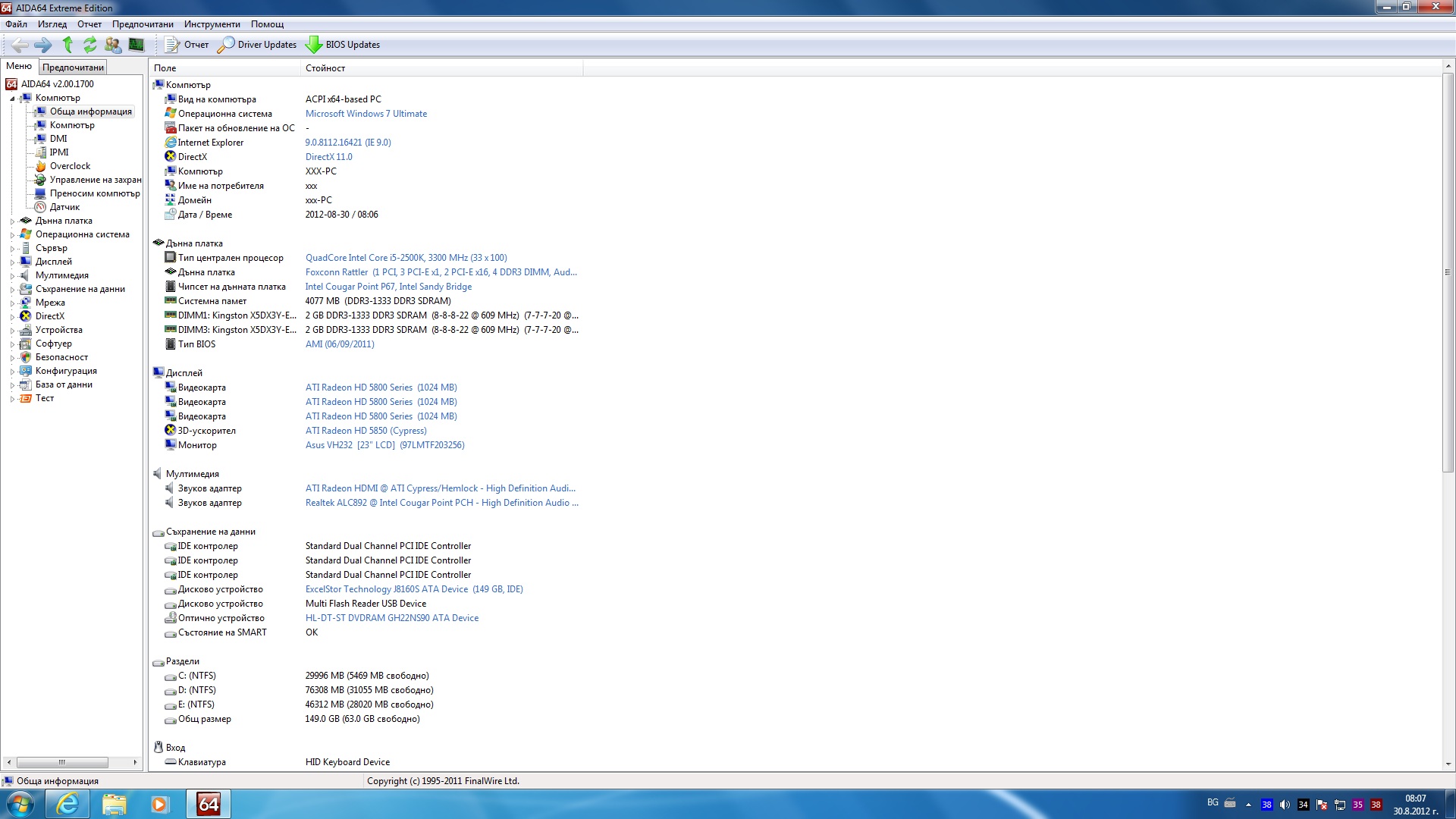Open the ExcelStor Technology J8160S link

click(x=414, y=589)
